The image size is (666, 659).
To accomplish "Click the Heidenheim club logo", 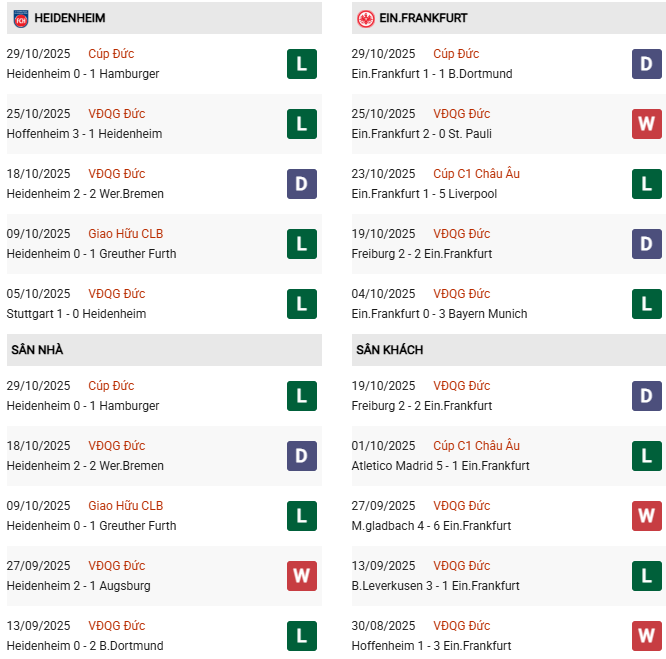I will coord(20,18).
